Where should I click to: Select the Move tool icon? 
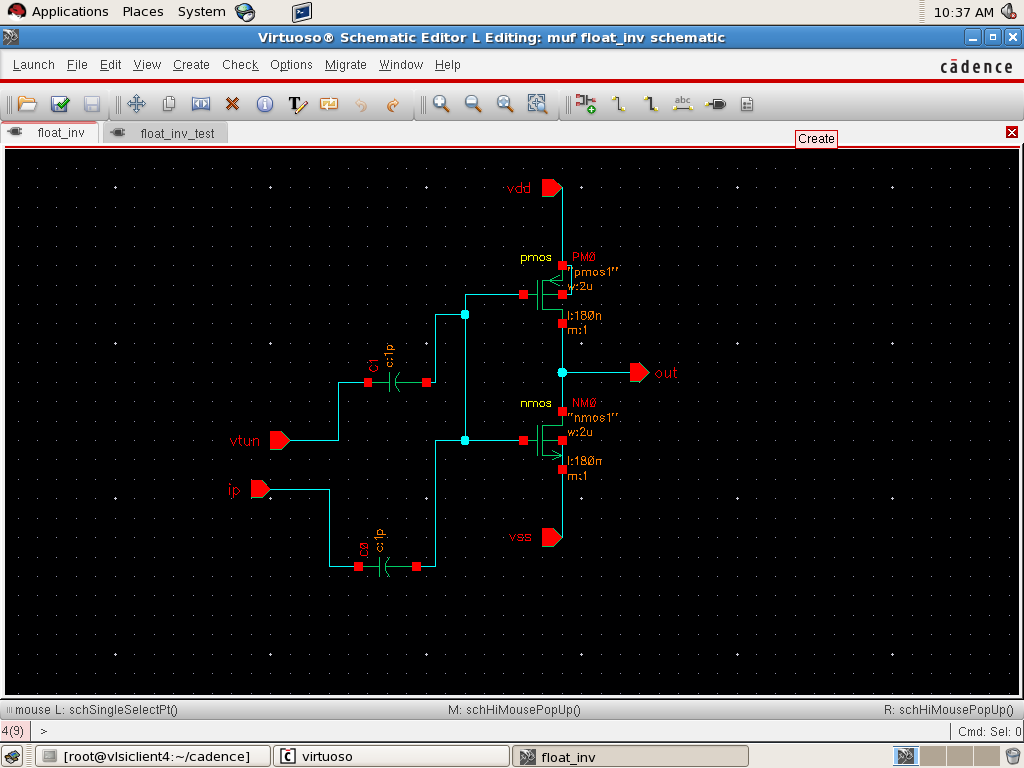pos(136,104)
